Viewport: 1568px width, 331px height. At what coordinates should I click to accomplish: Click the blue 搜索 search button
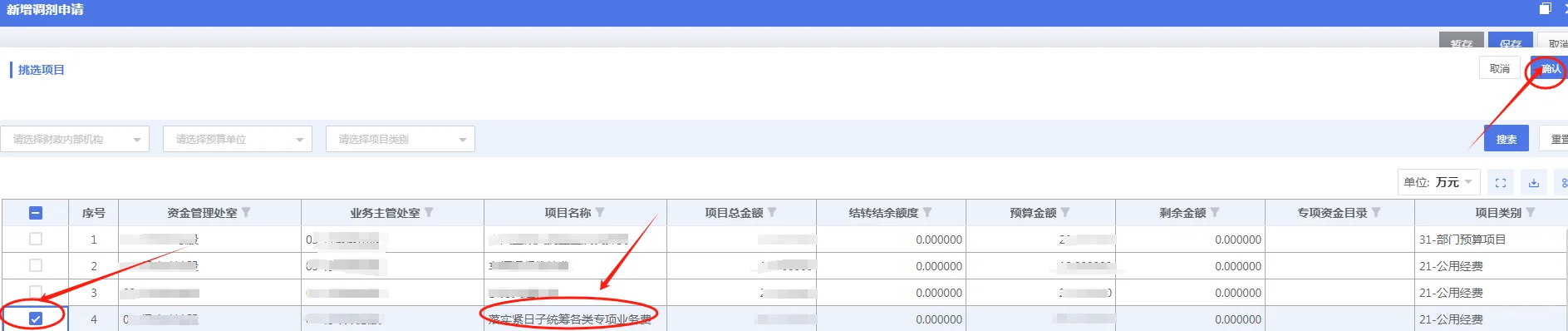1507,139
